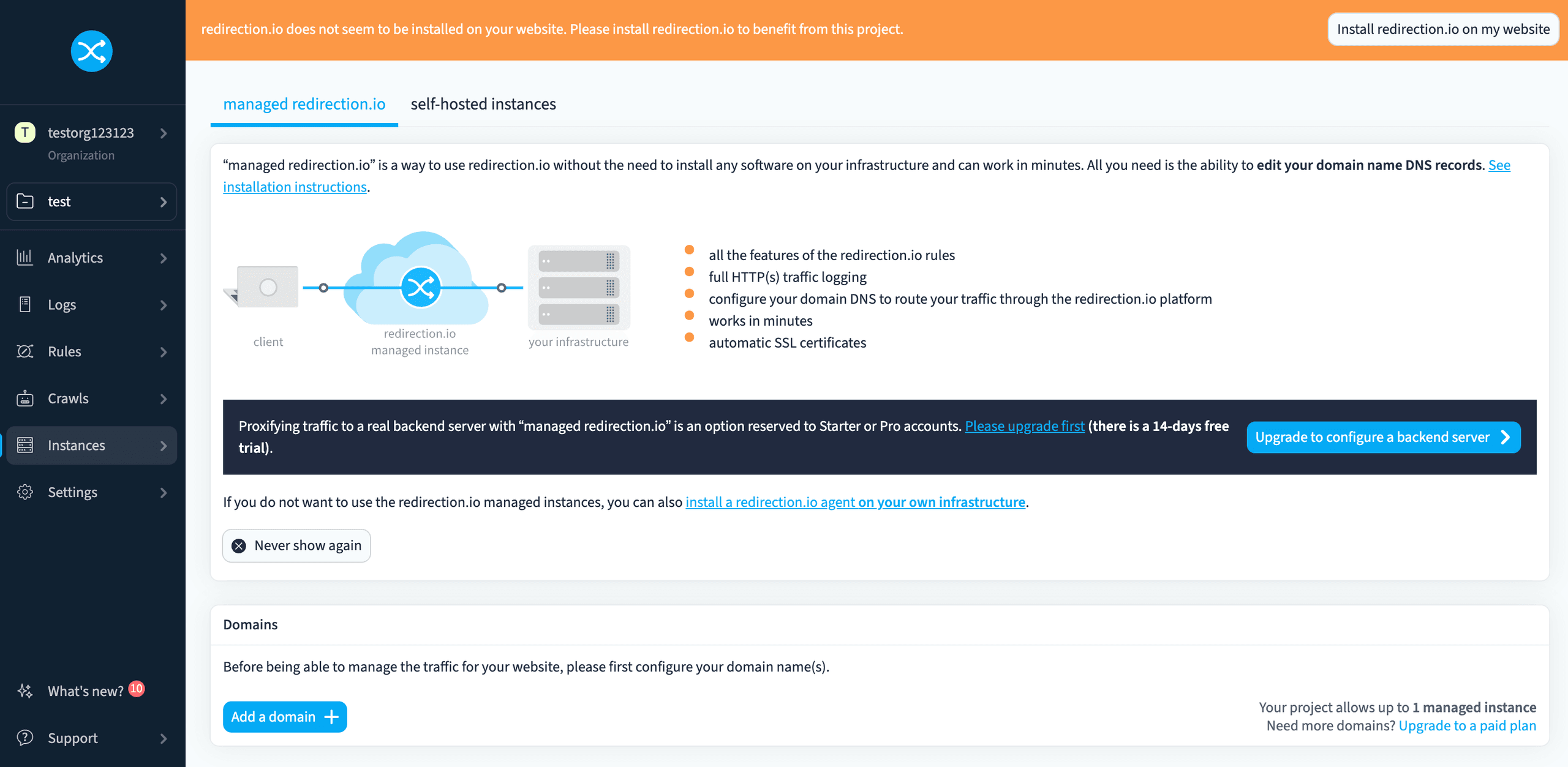Click the Organization label under testorg123123

click(81, 155)
